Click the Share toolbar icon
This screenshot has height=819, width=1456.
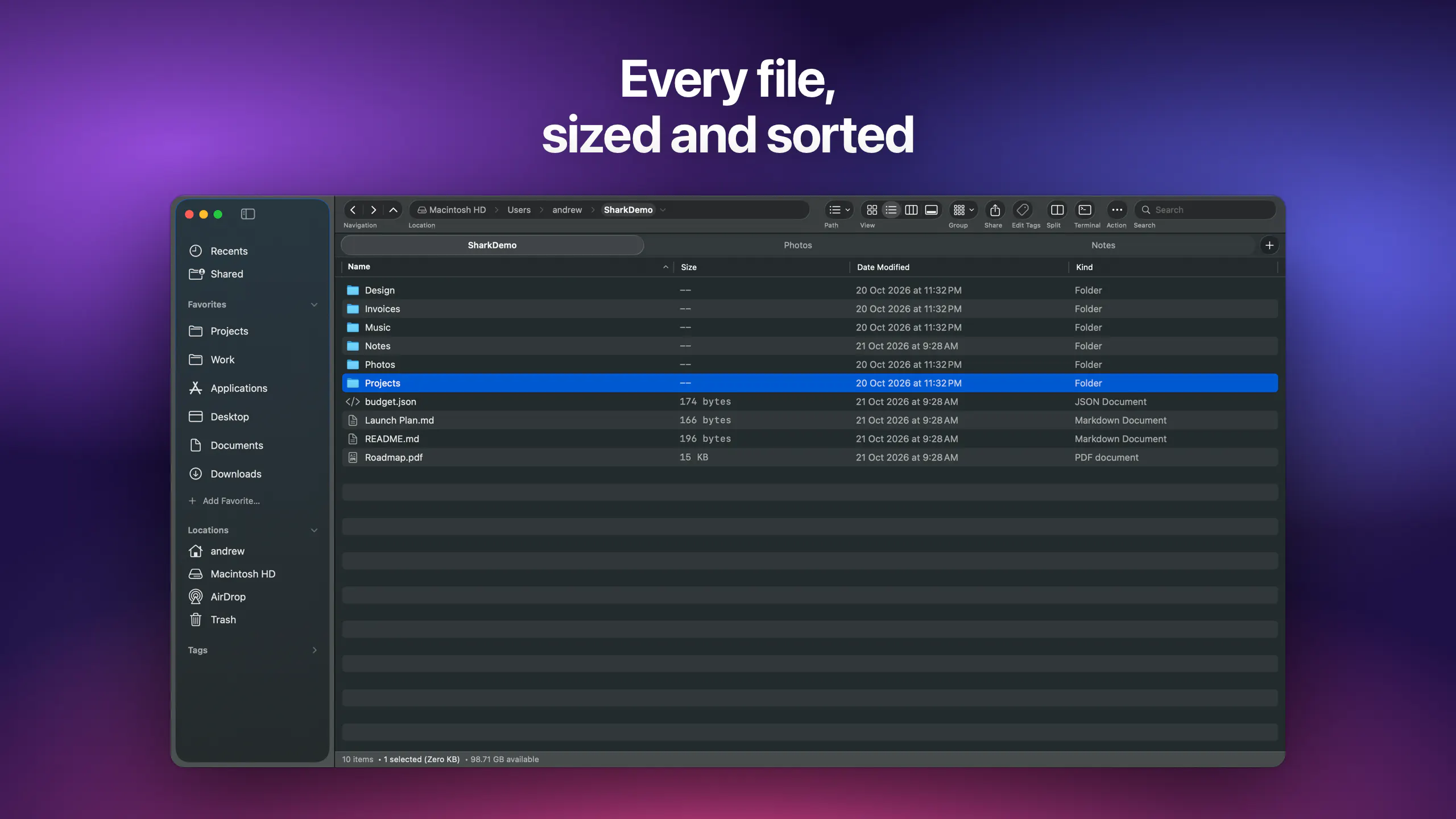point(995,210)
